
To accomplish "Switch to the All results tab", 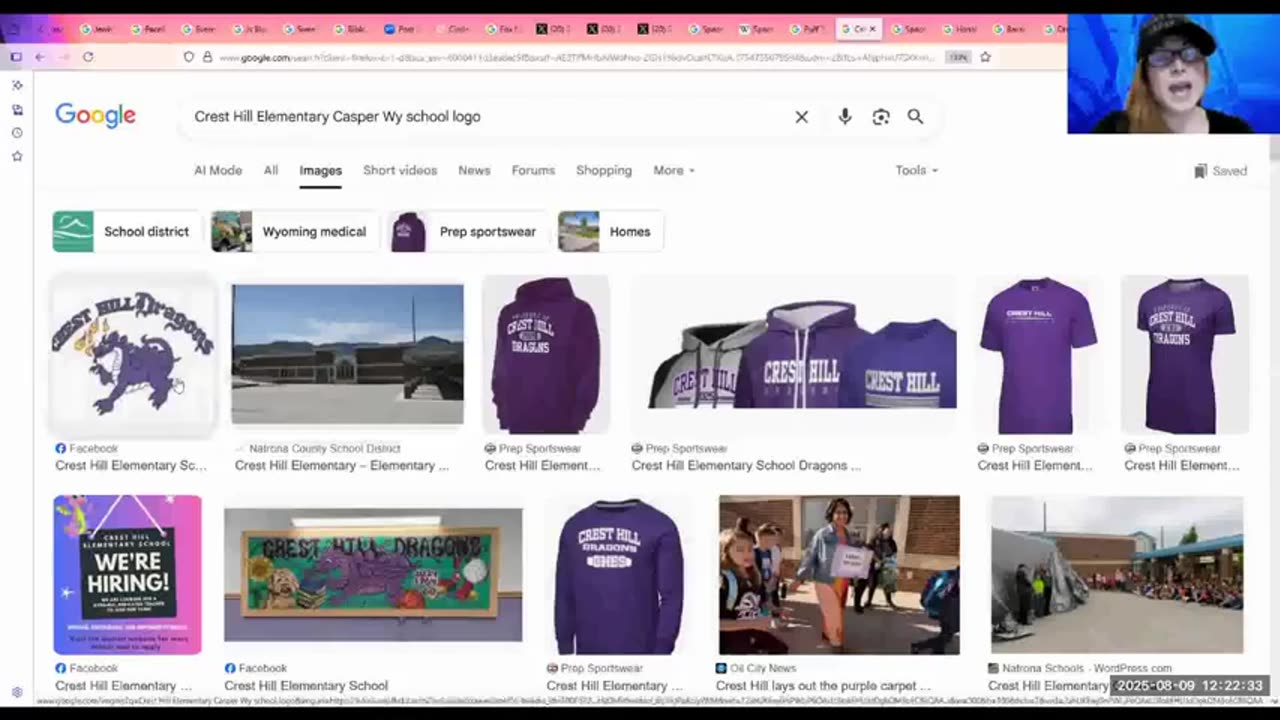I will pyautogui.click(x=271, y=170).
